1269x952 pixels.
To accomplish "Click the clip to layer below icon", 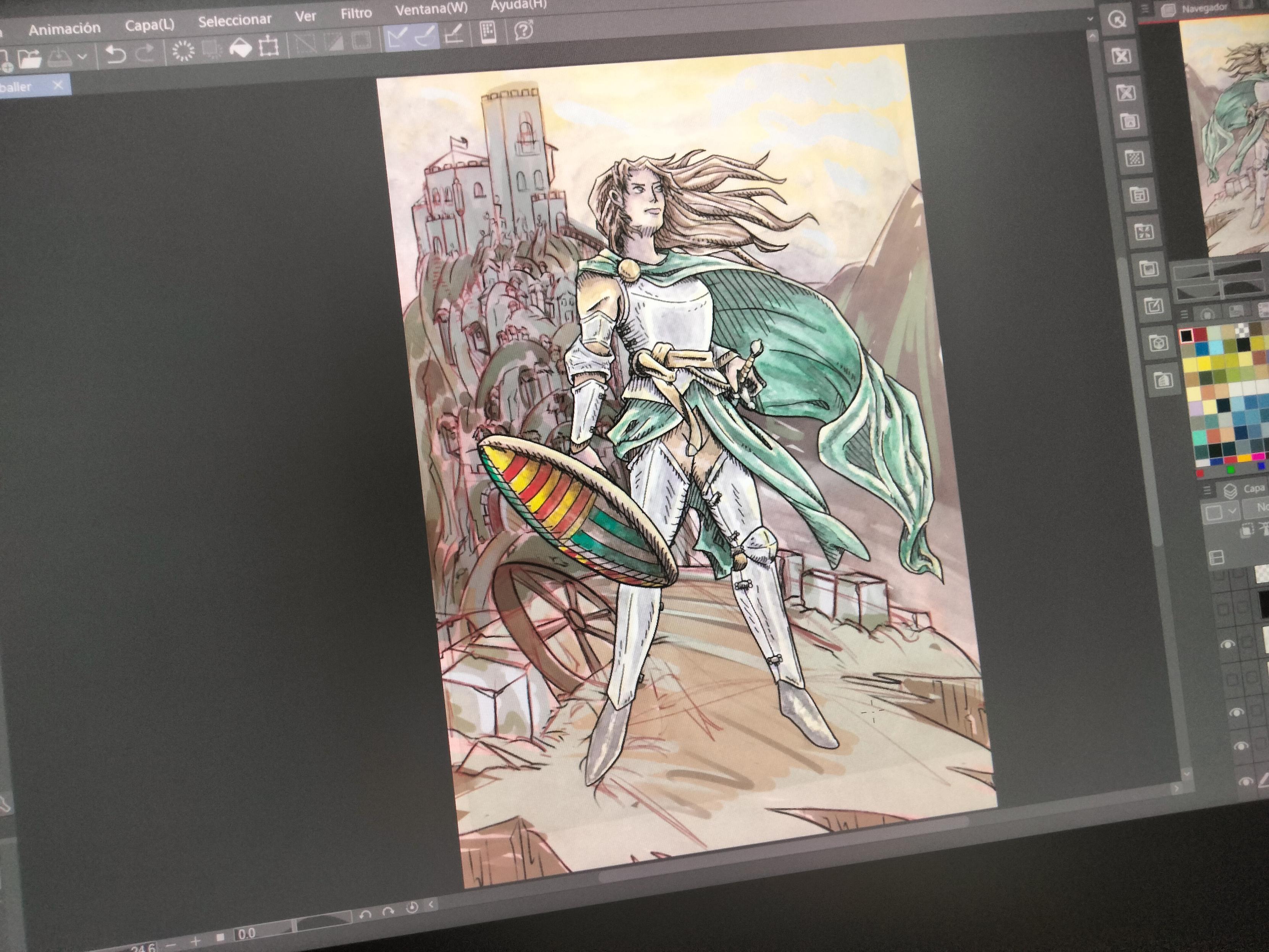I will coord(1246,531).
